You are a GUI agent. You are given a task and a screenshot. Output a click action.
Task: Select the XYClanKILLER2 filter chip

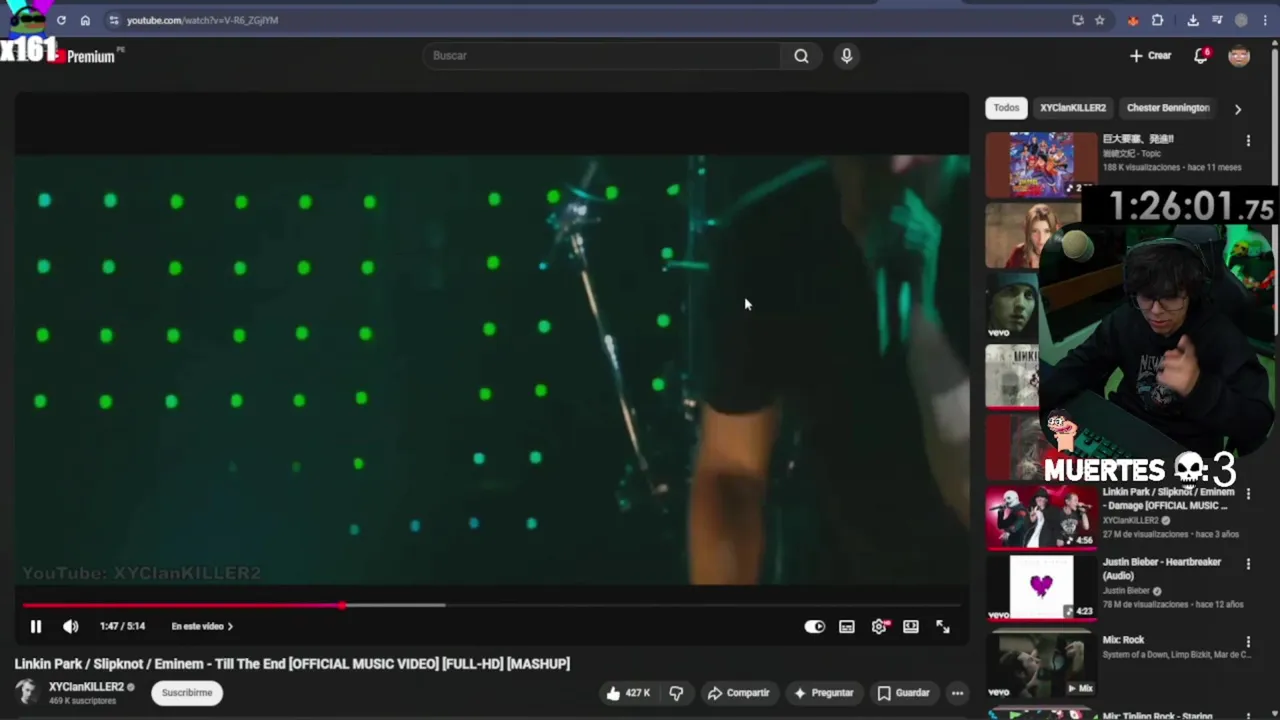click(x=1073, y=108)
